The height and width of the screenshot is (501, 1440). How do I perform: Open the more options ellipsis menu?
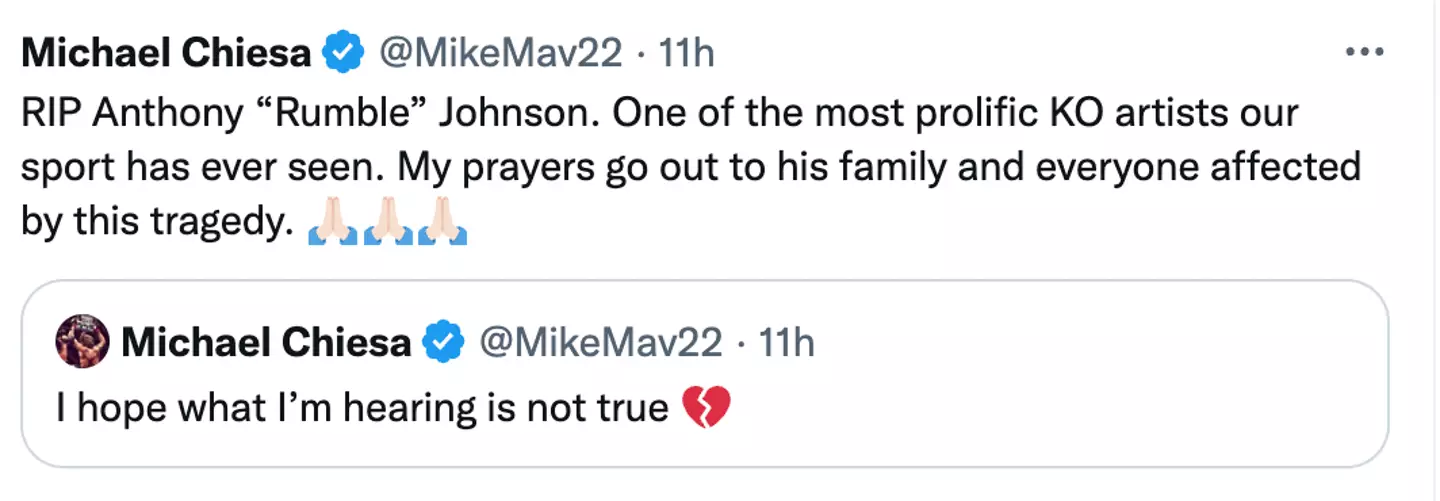[1364, 52]
